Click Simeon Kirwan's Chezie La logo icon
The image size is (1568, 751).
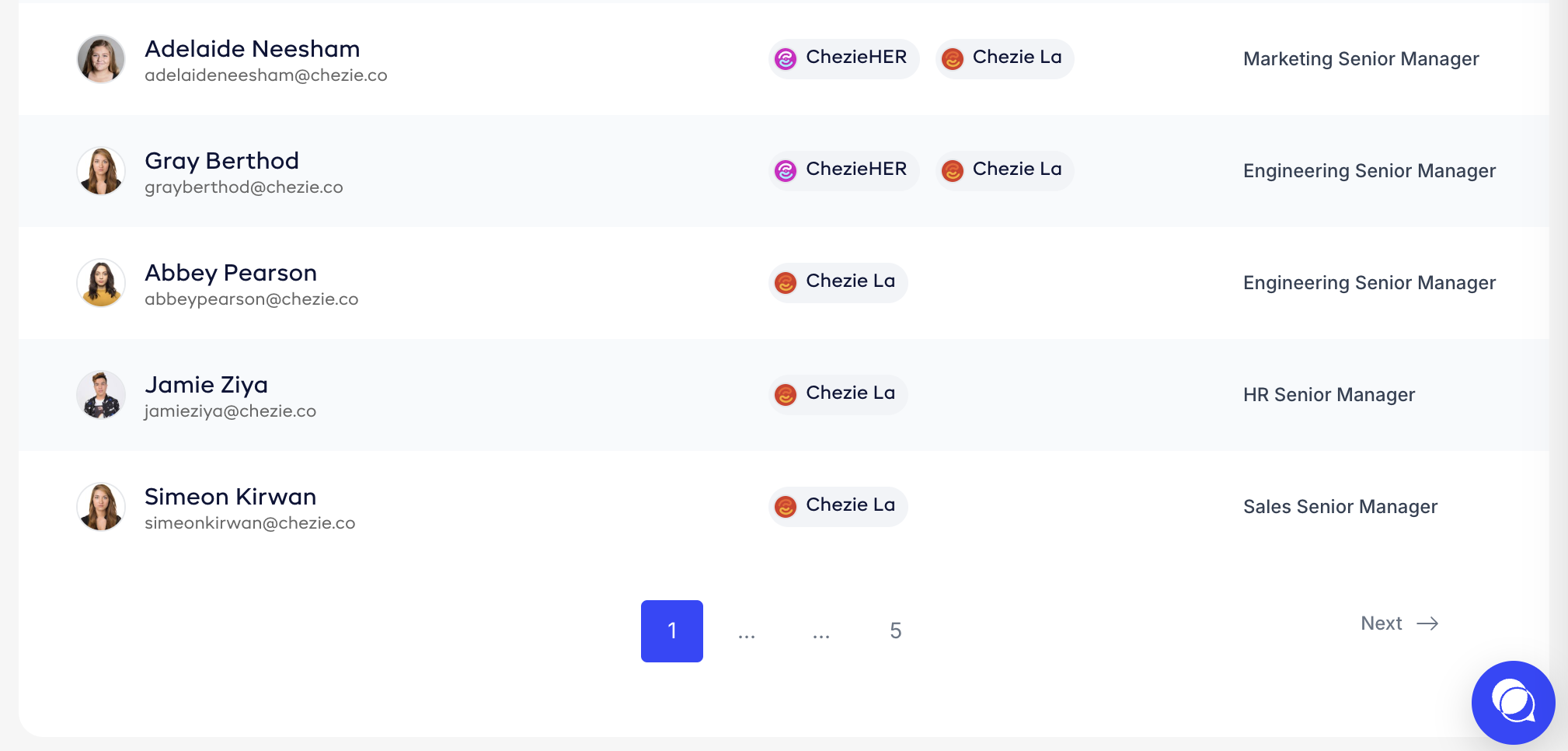(x=786, y=507)
